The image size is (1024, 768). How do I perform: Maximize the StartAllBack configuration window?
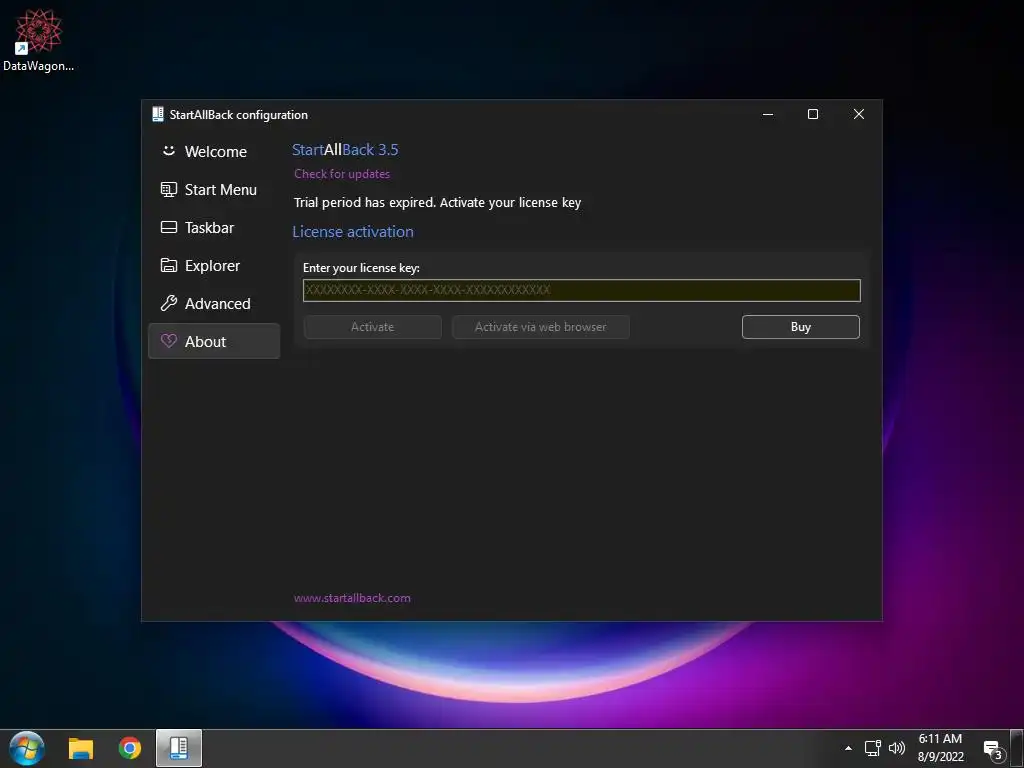click(813, 114)
